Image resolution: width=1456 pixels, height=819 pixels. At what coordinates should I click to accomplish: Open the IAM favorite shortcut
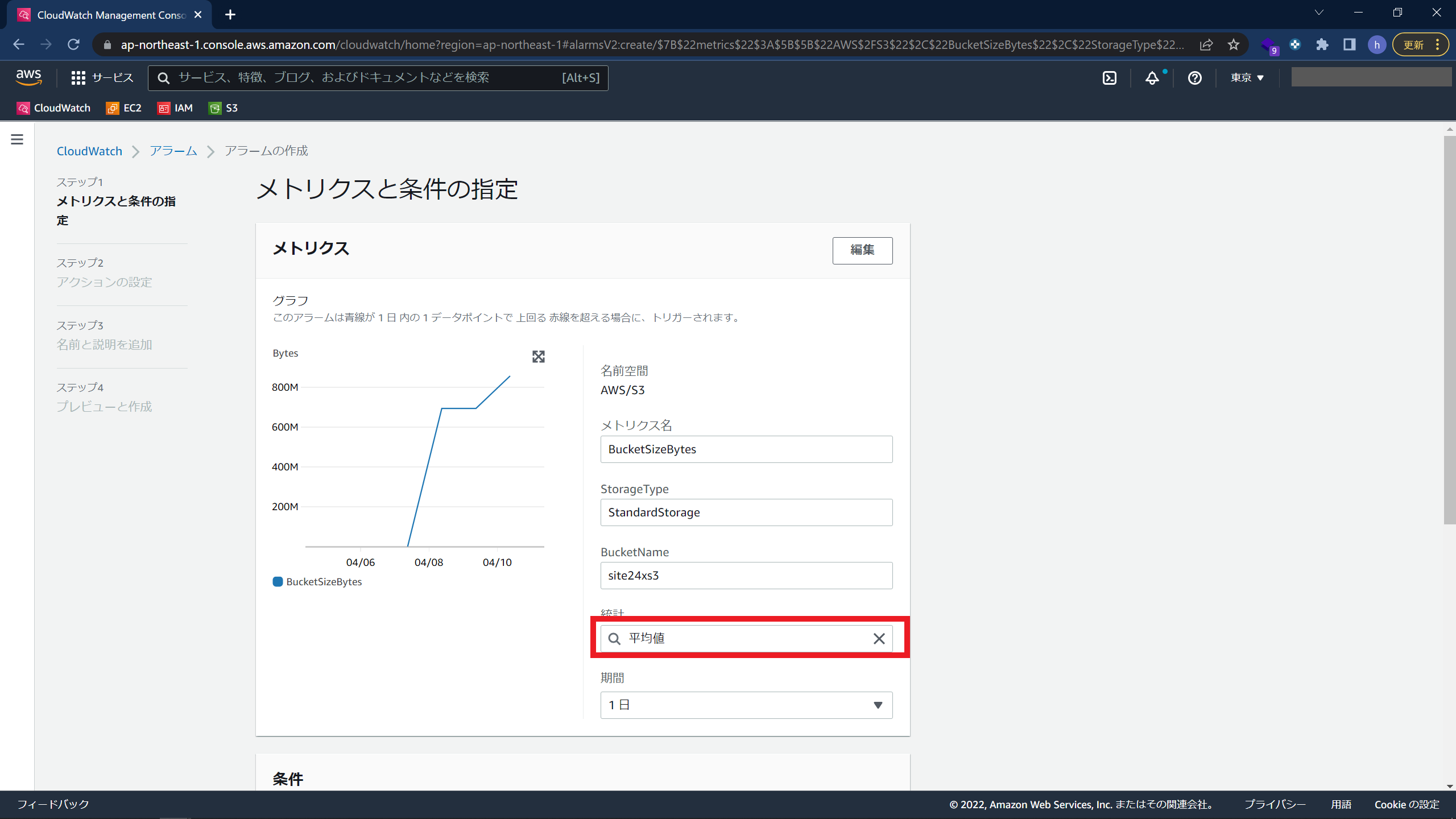[x=175, y=108]
